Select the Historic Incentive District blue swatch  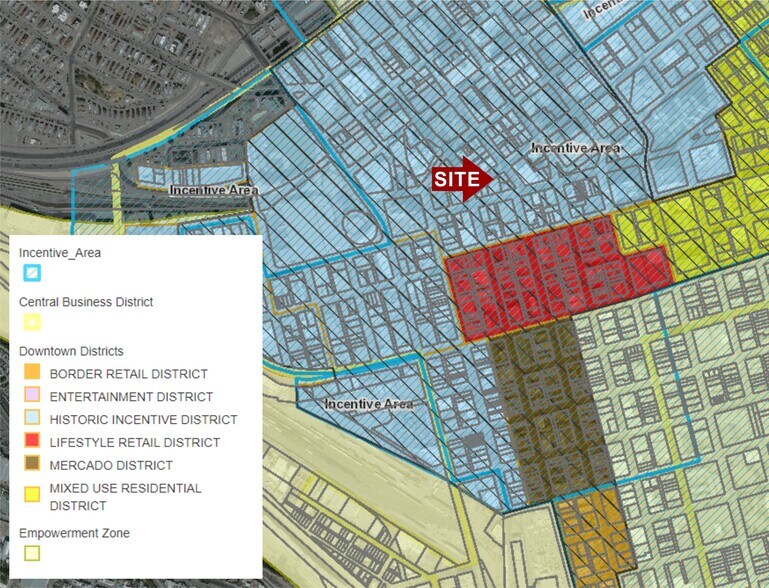(x=32, y=419)
